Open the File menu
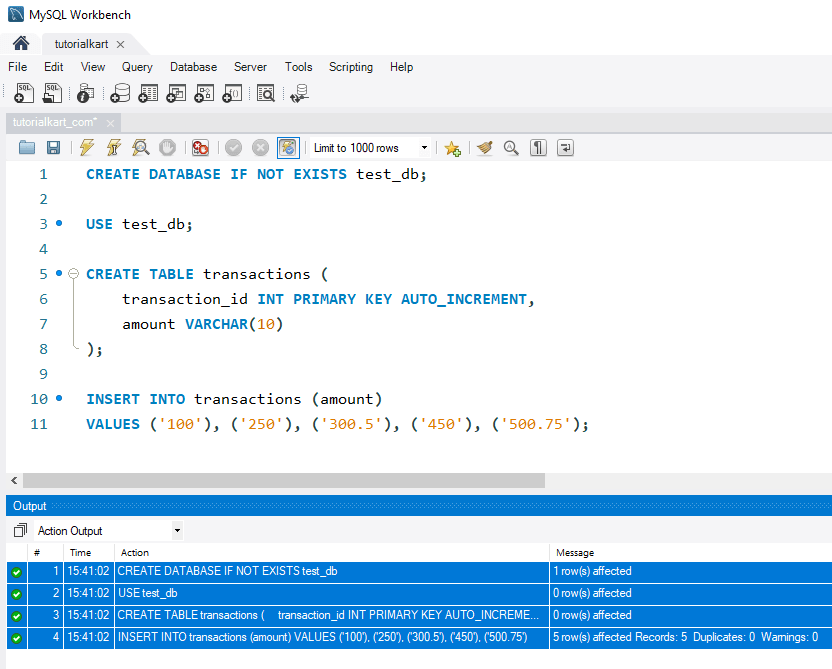The image size is (832, 669). (x=18, y=67)
